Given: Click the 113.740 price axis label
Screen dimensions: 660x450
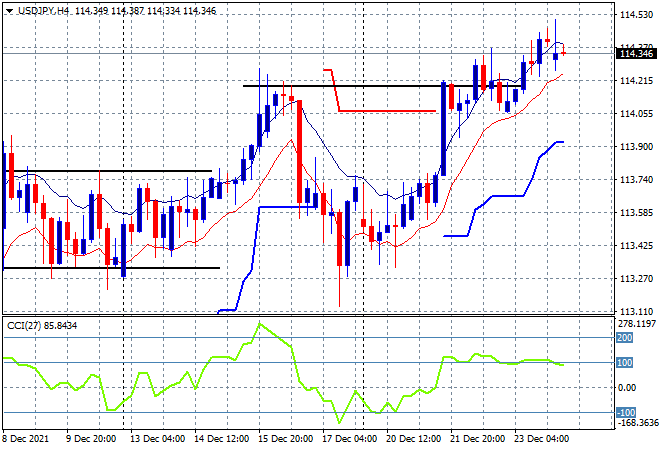Looking at the screenshot, I should 636,180.
